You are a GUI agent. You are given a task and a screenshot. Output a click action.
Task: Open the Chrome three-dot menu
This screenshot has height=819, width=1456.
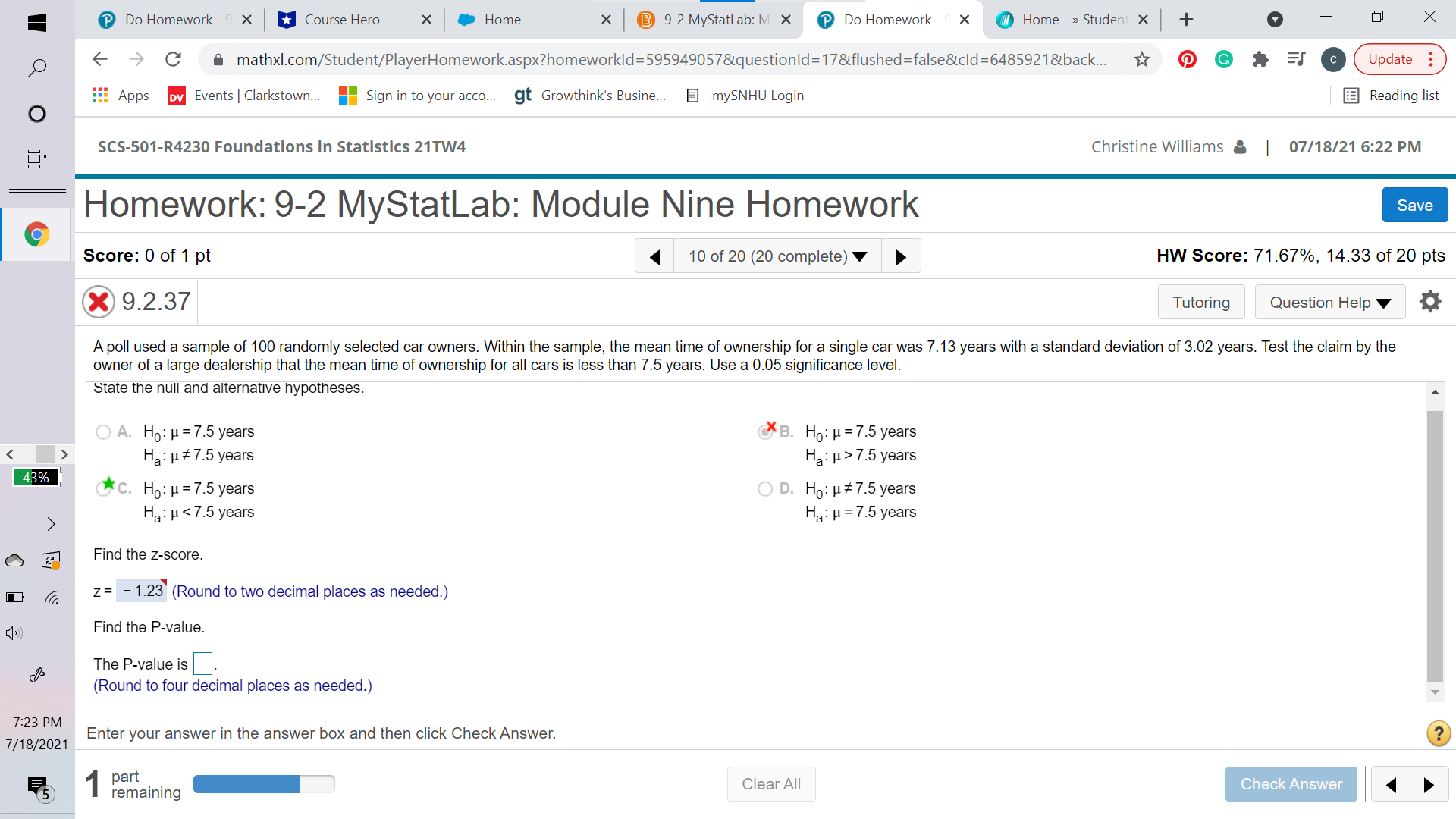[x=1430, y=59]
